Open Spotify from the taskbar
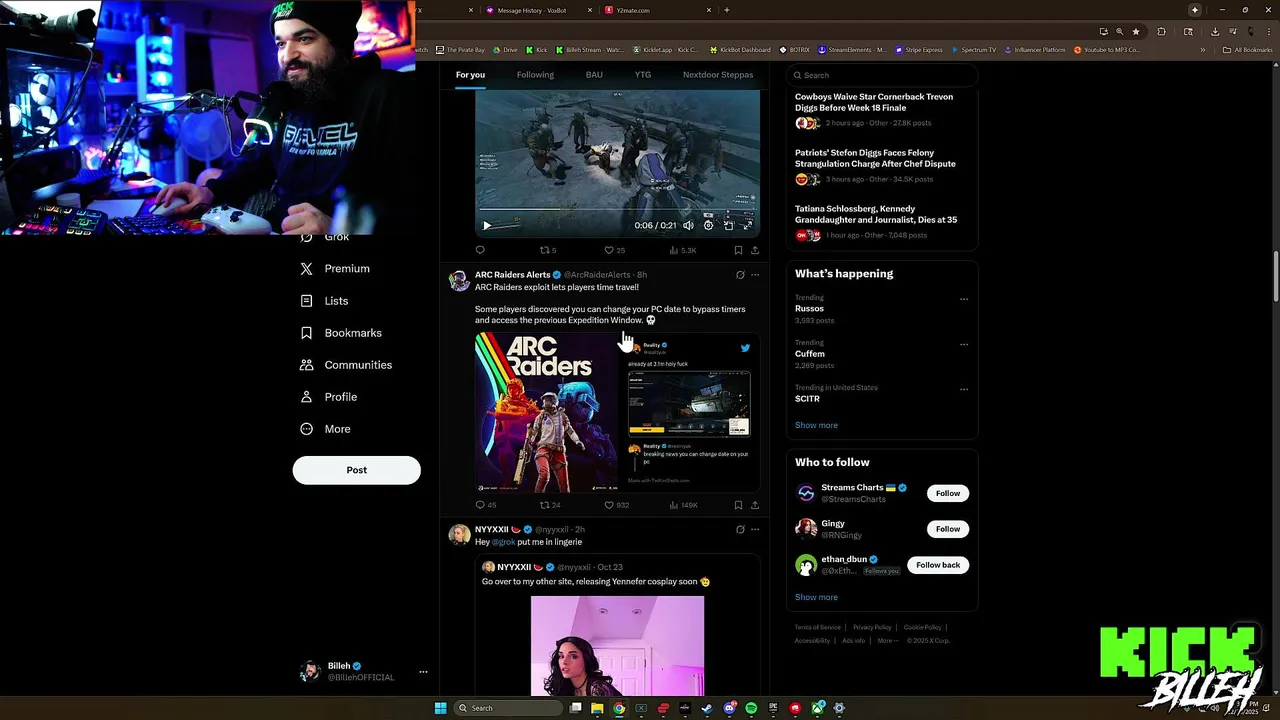The height and width of the screenshot is (720, 1280). pos(751,708)
